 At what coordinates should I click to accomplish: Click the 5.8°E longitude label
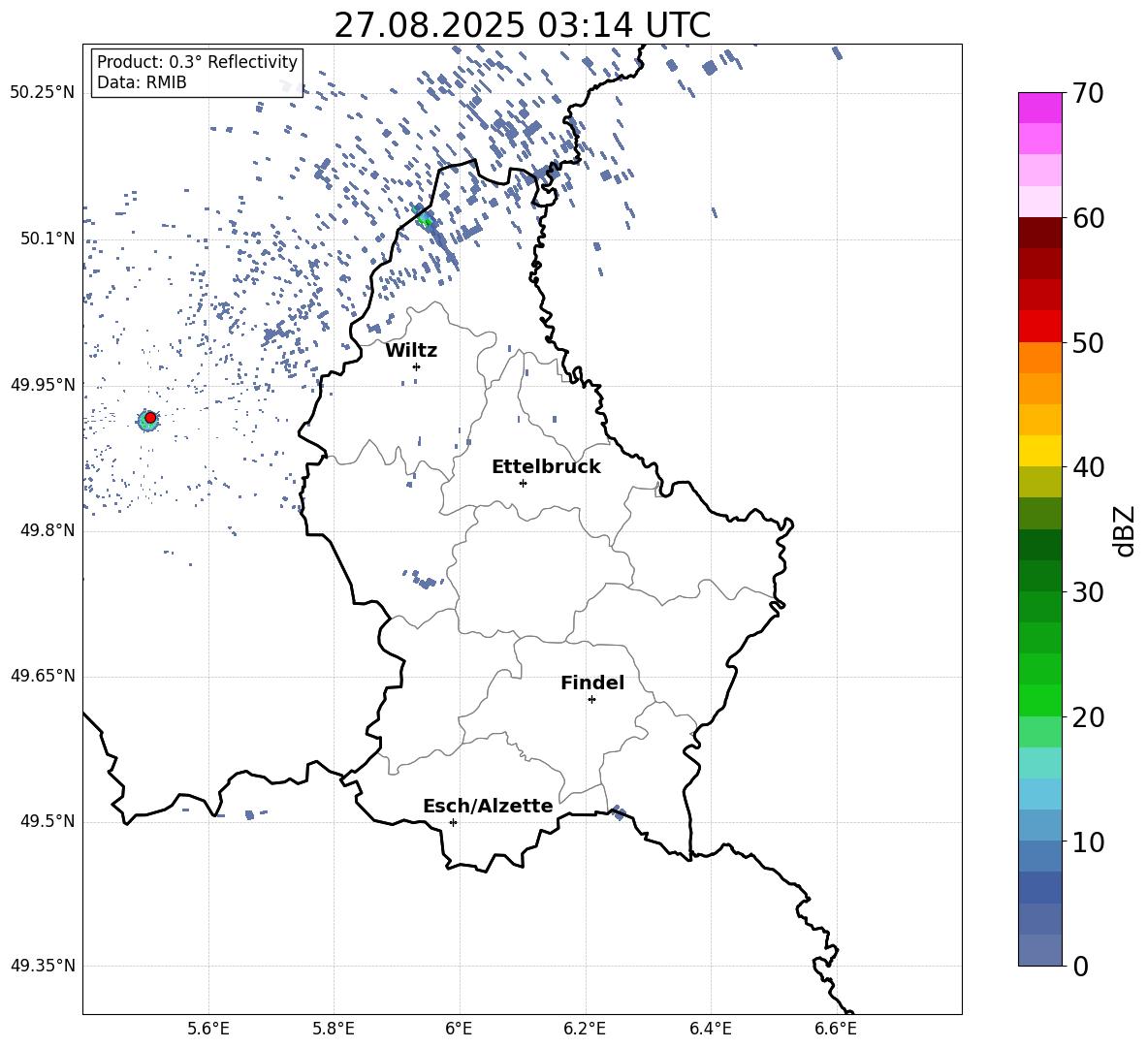tap(334, 1029)
